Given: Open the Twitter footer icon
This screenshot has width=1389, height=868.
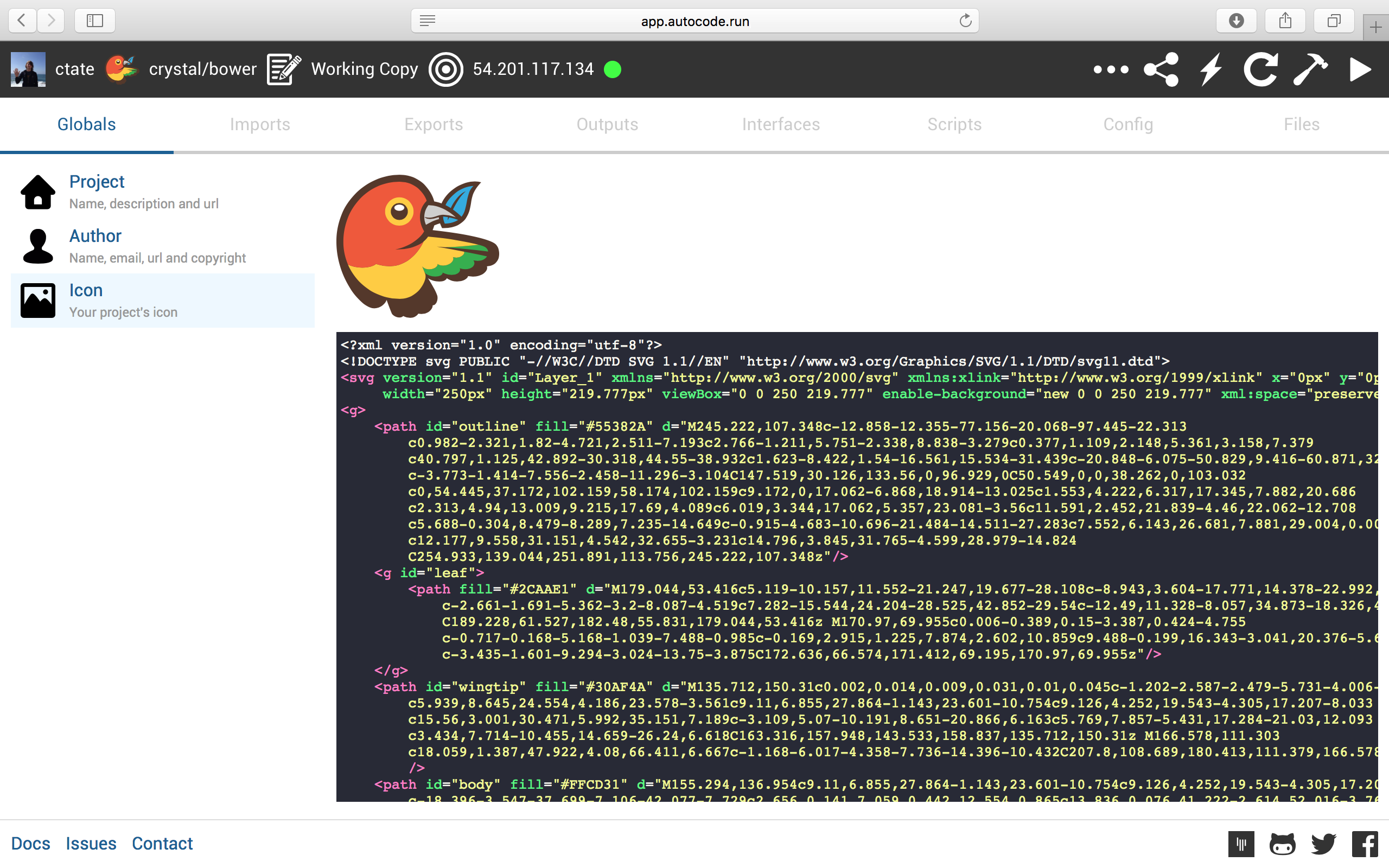Looking at the screenshot, I should pyautogui.click(x=1323, y=844).
